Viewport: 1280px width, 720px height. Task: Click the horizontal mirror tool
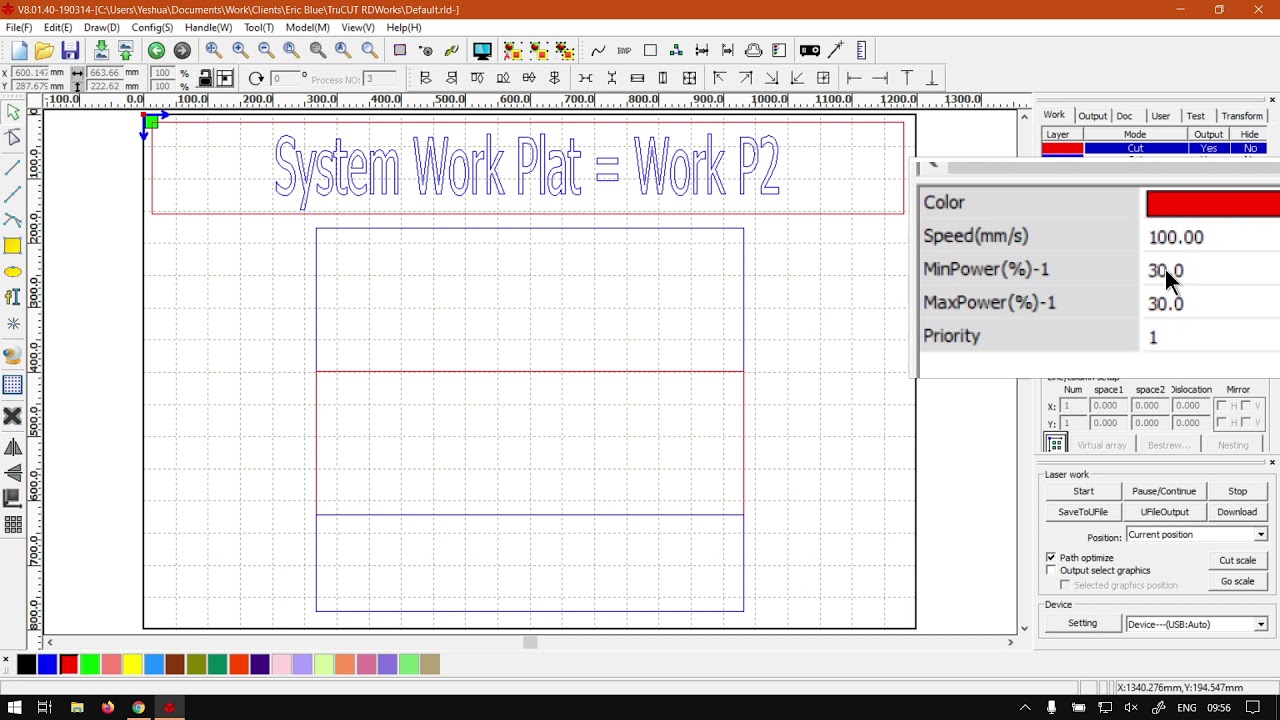point(13,448)
